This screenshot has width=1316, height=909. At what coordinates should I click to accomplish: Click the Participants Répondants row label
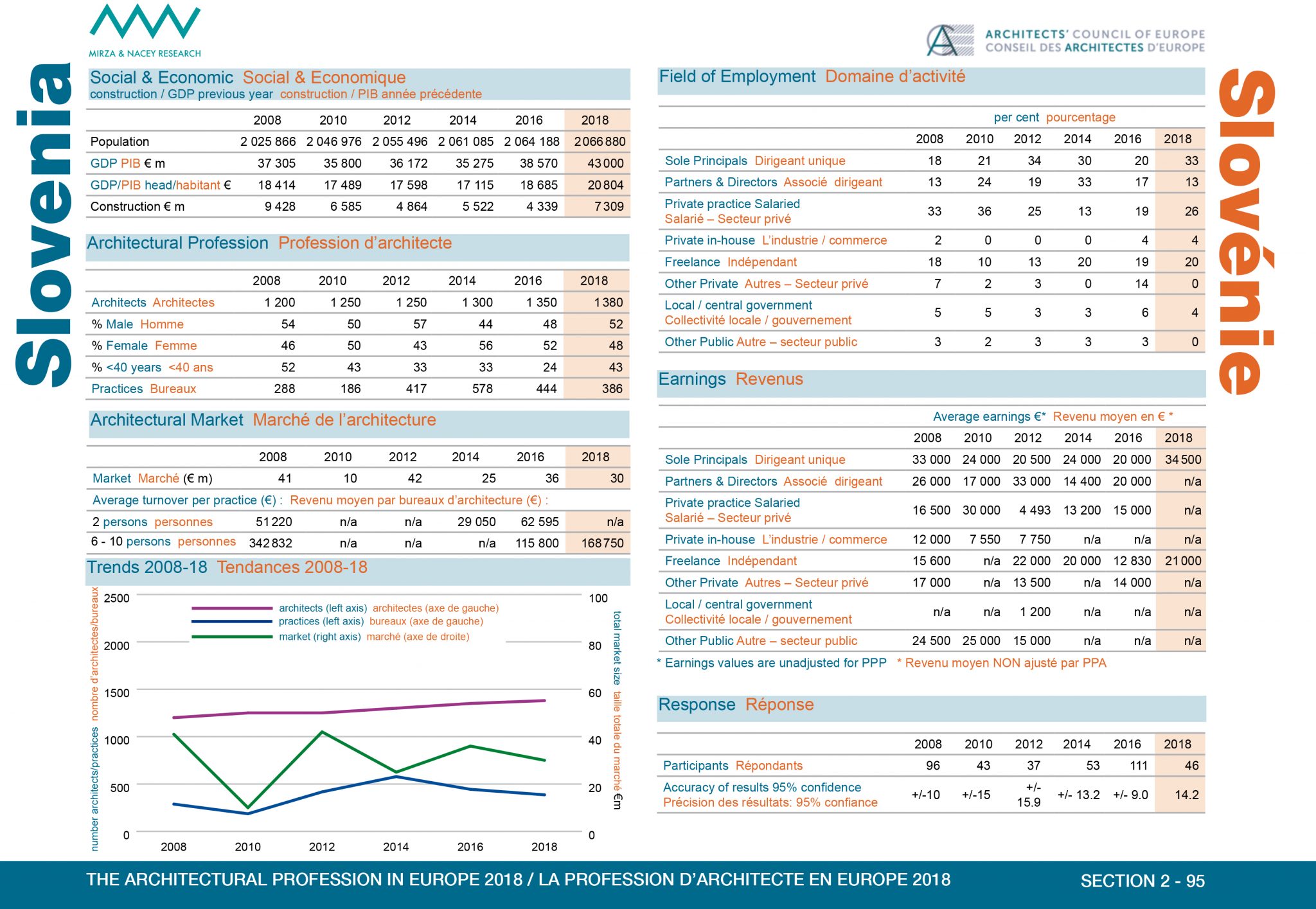pos(733,766)
